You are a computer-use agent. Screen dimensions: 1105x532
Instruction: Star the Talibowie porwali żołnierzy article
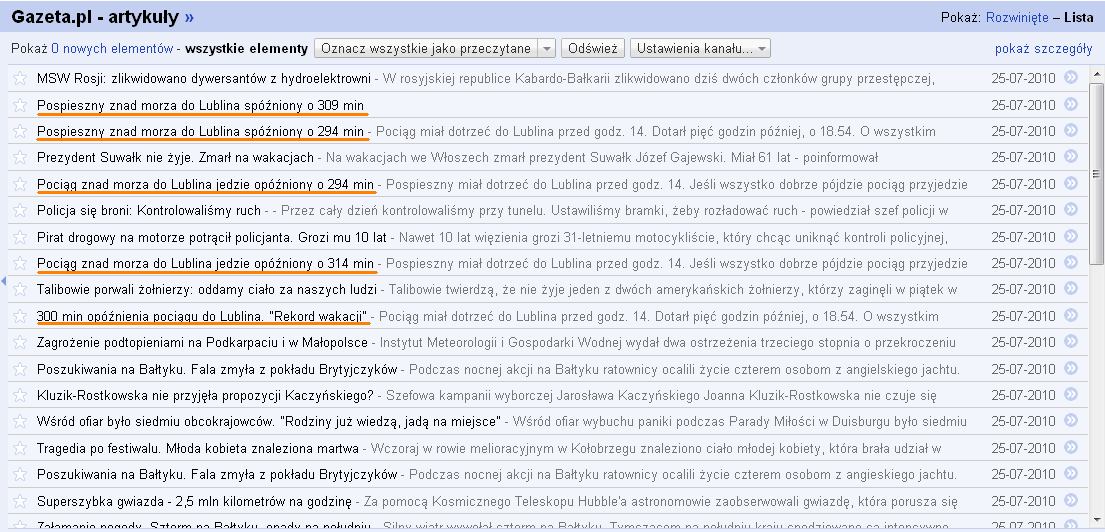19,290
